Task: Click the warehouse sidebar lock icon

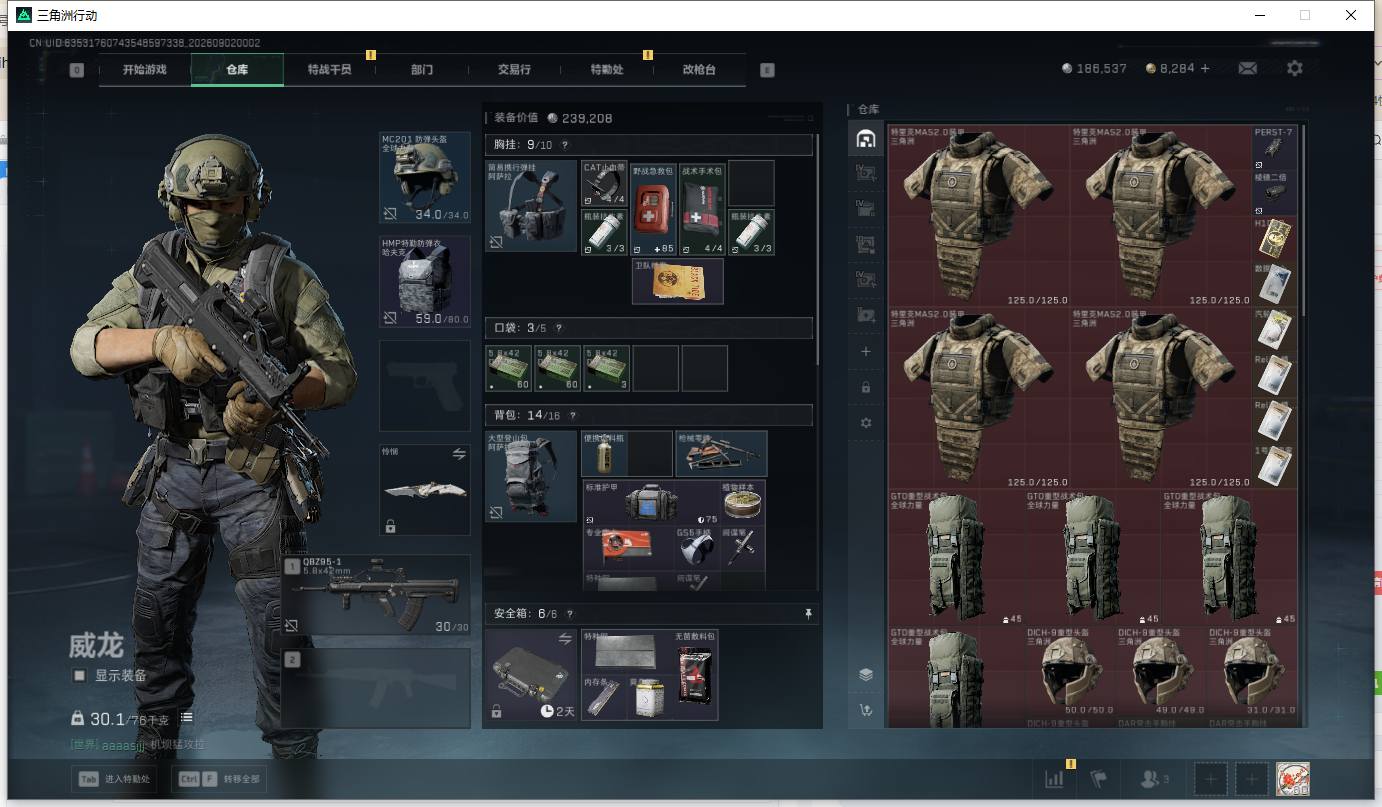Action: (866, 387)
